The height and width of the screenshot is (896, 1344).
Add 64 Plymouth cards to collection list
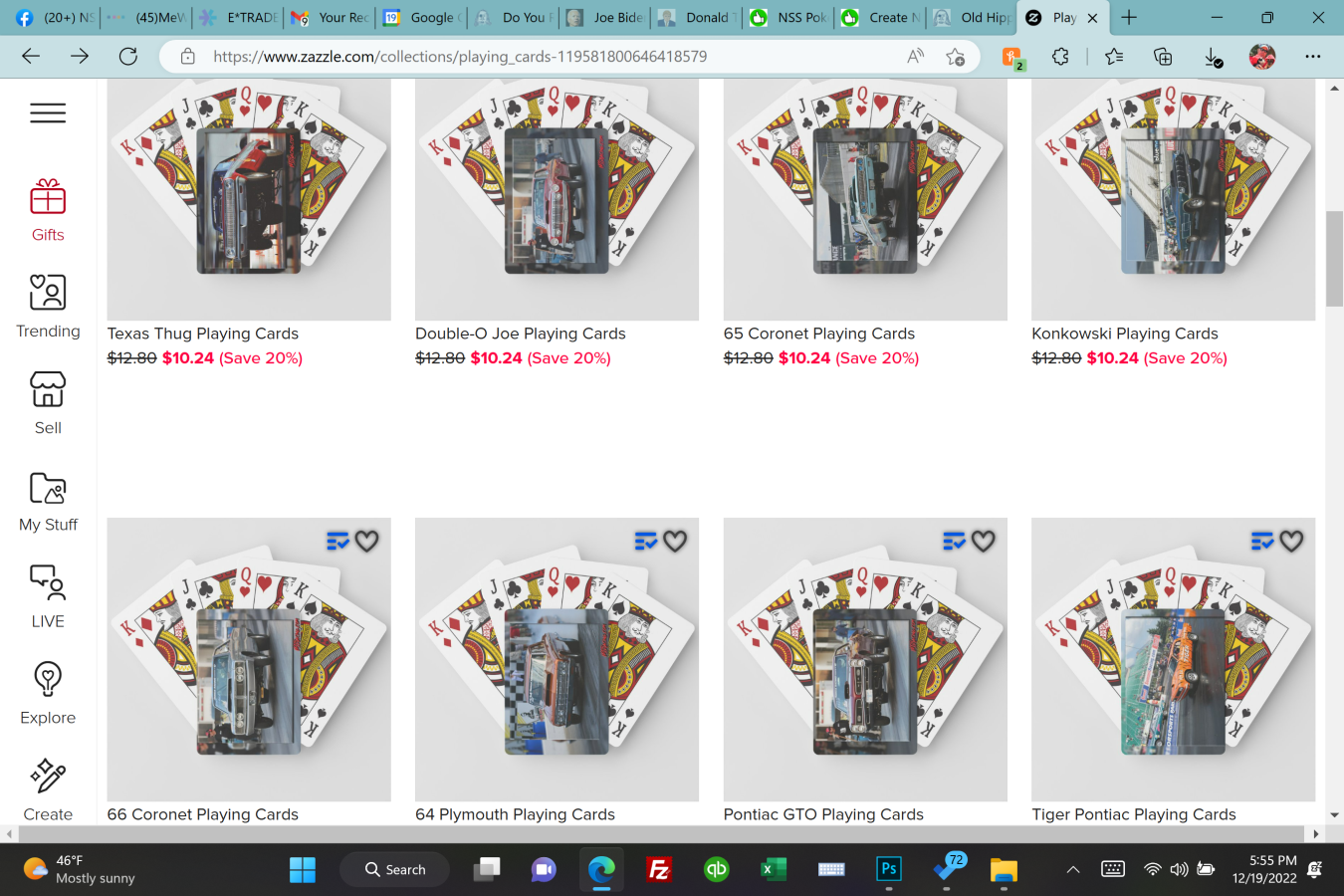[646, 541]
